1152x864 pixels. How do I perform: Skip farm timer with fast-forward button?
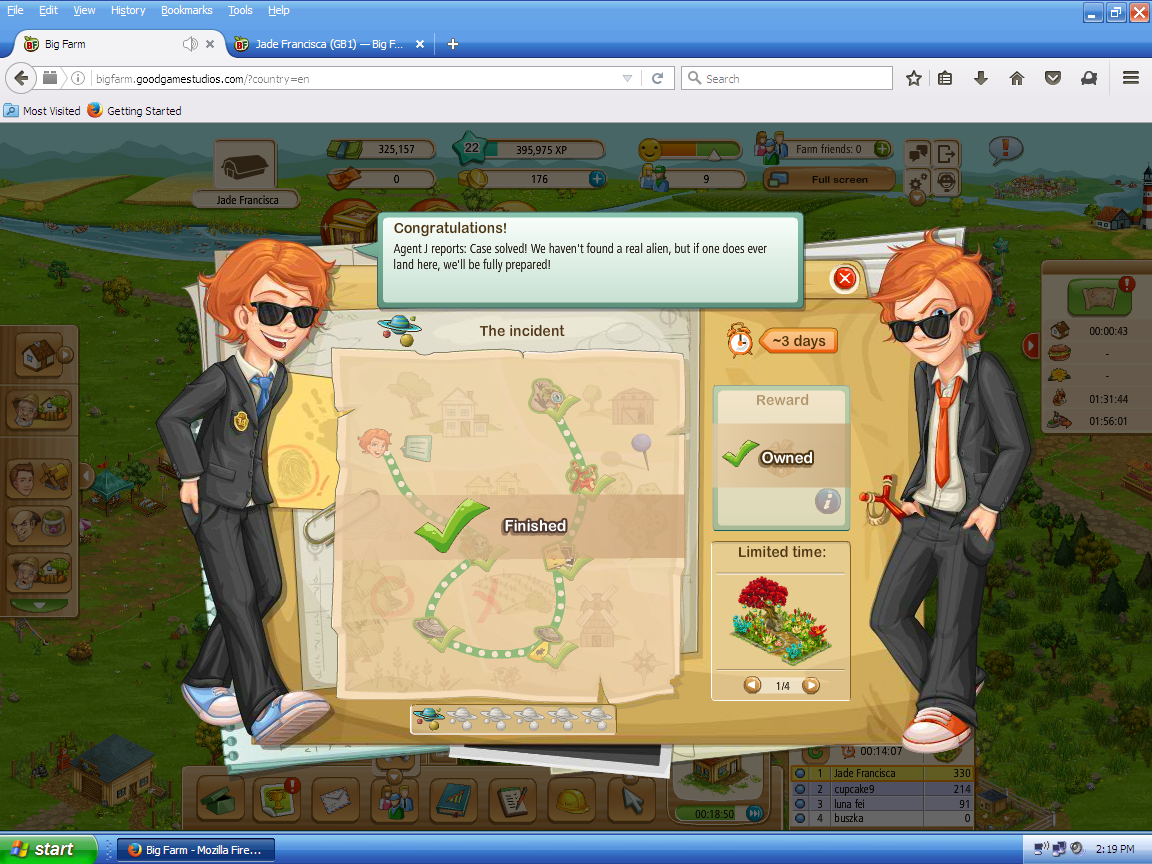coord(754,813)
